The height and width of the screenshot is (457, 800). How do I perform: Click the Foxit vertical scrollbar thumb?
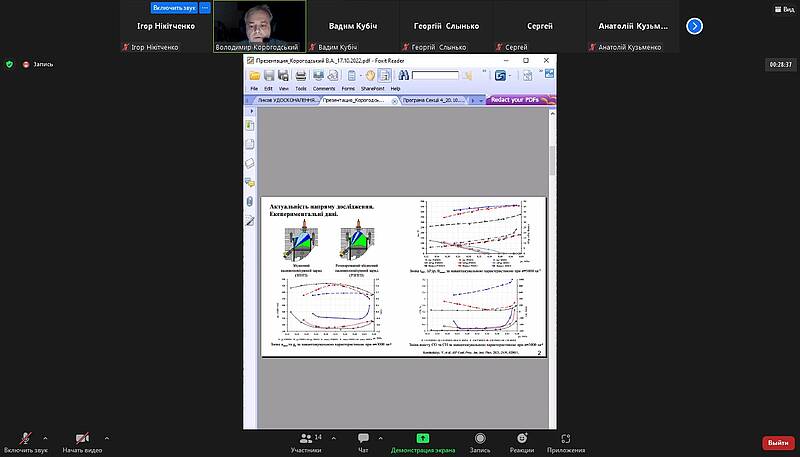coord(551,160)
